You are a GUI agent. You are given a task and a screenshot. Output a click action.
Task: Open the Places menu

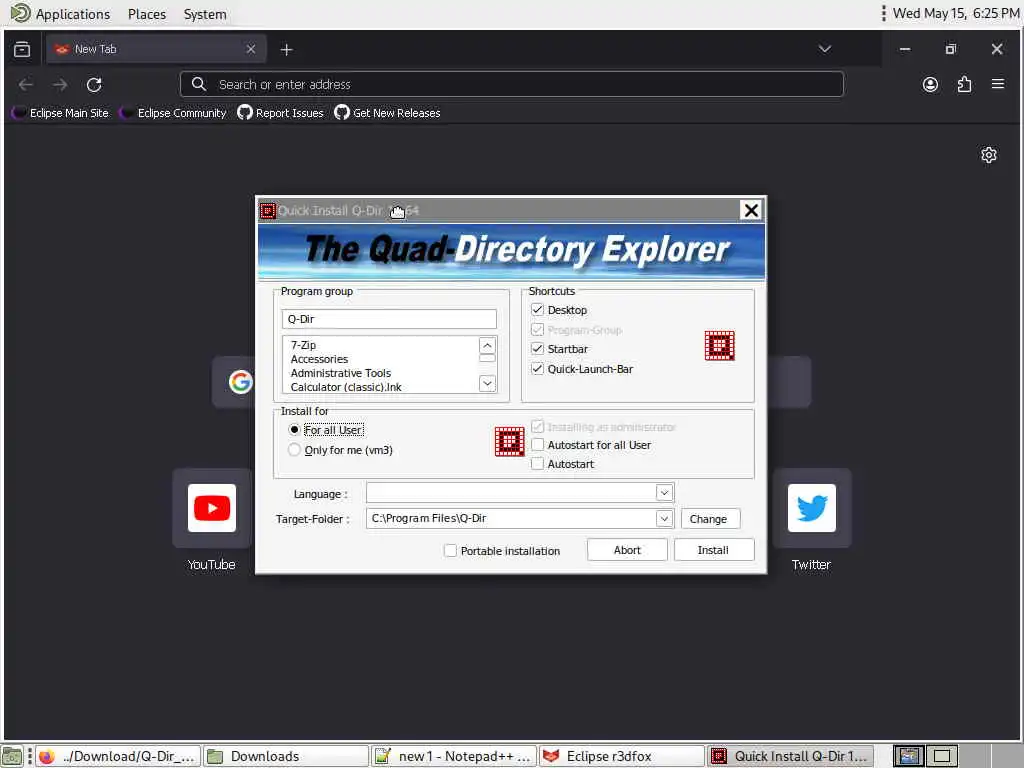click(147, 14)
